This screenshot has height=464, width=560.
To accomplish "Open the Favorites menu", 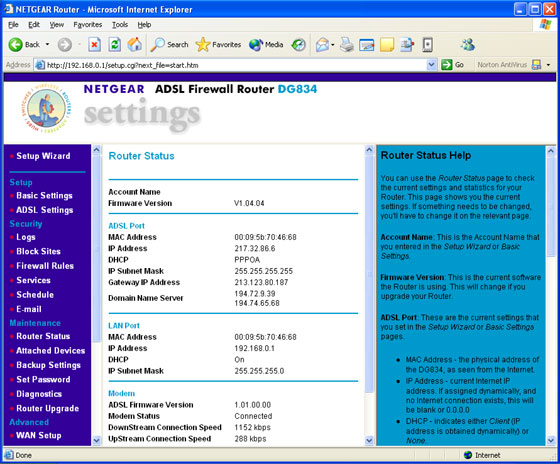I will (88, 25).
